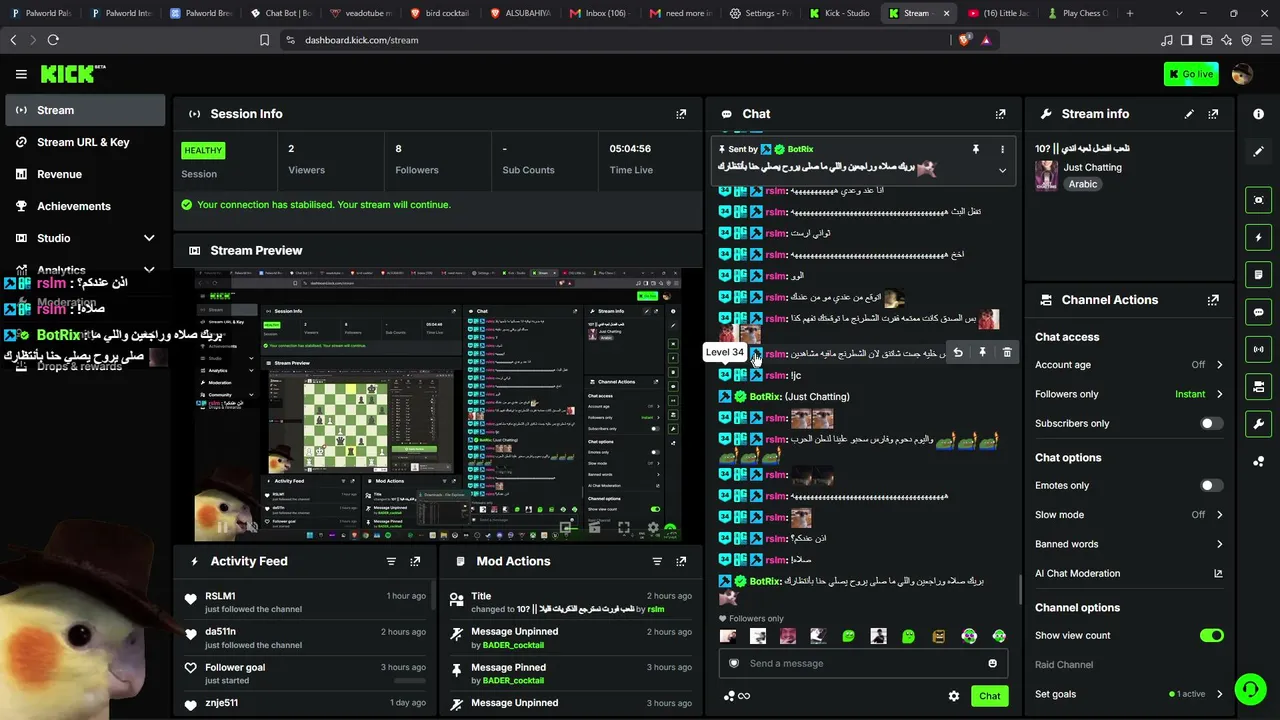Screen dimensions: 1280x720
Task: Open Slow mode options
Action: pos(1129,515)
